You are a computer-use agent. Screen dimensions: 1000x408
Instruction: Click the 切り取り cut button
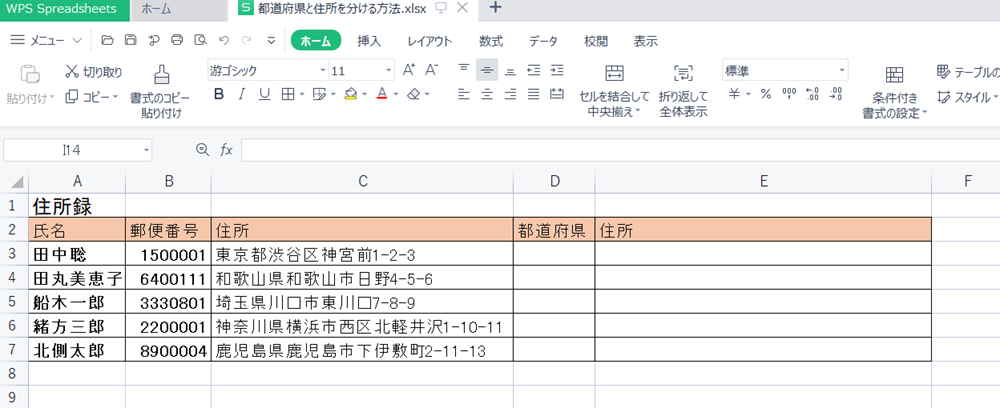click(94, 72)
